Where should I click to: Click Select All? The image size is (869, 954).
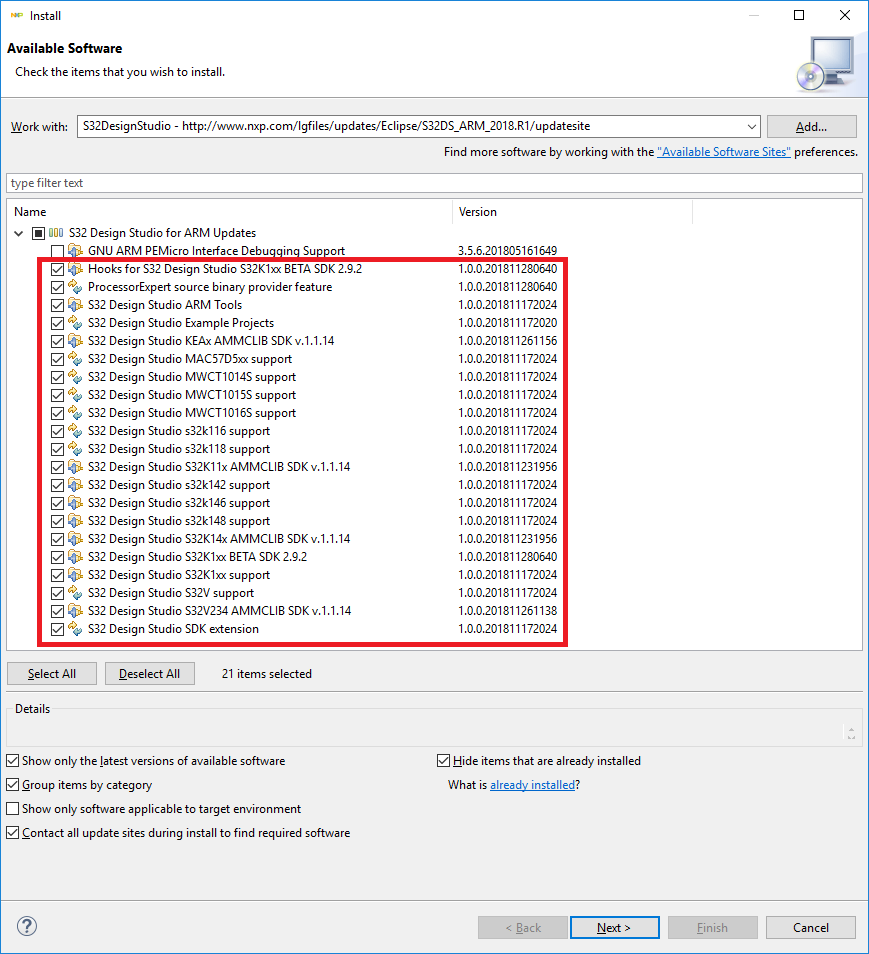pyautogui.click(x=52, y=674)
